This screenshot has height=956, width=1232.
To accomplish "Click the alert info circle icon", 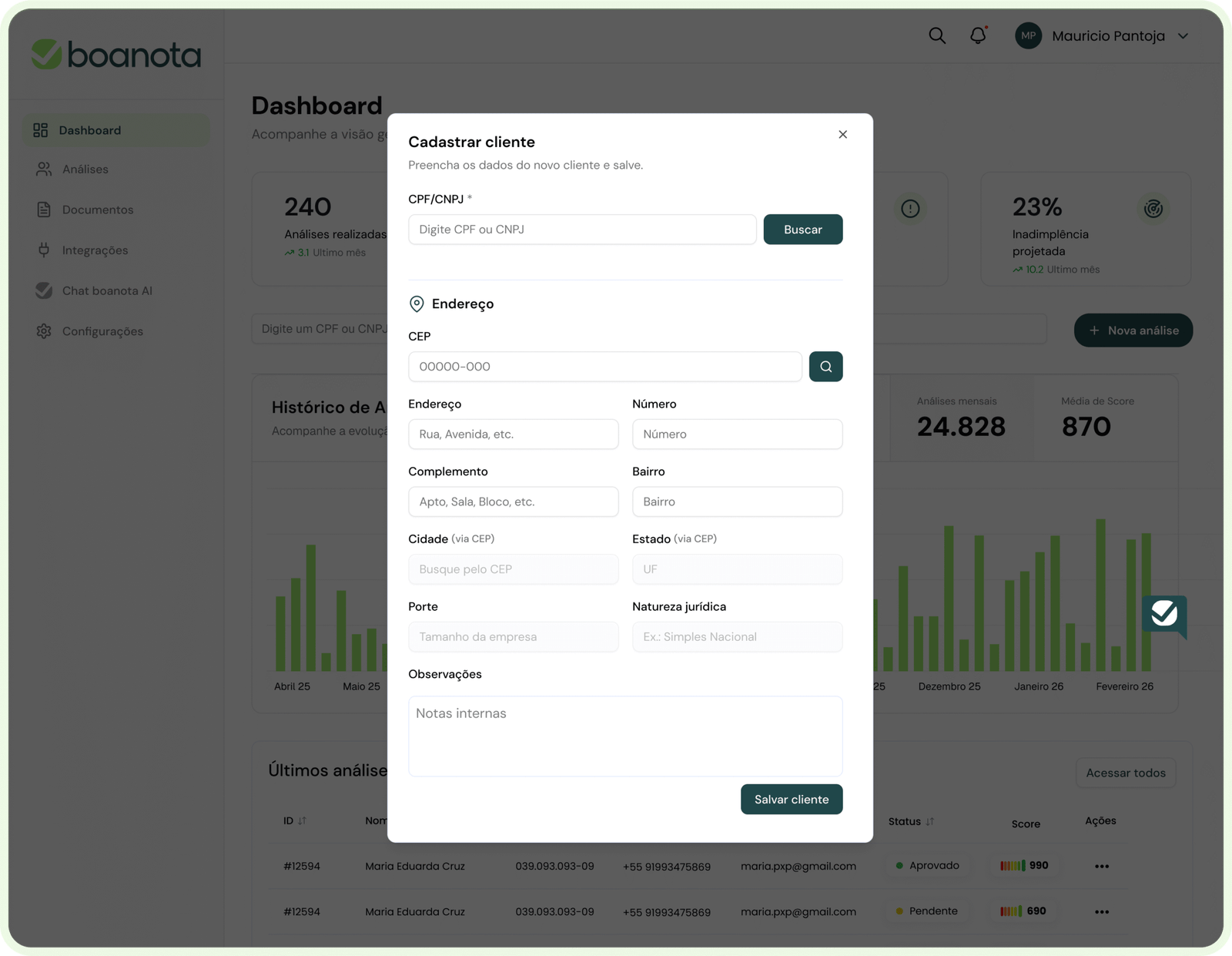I will 910,209.
